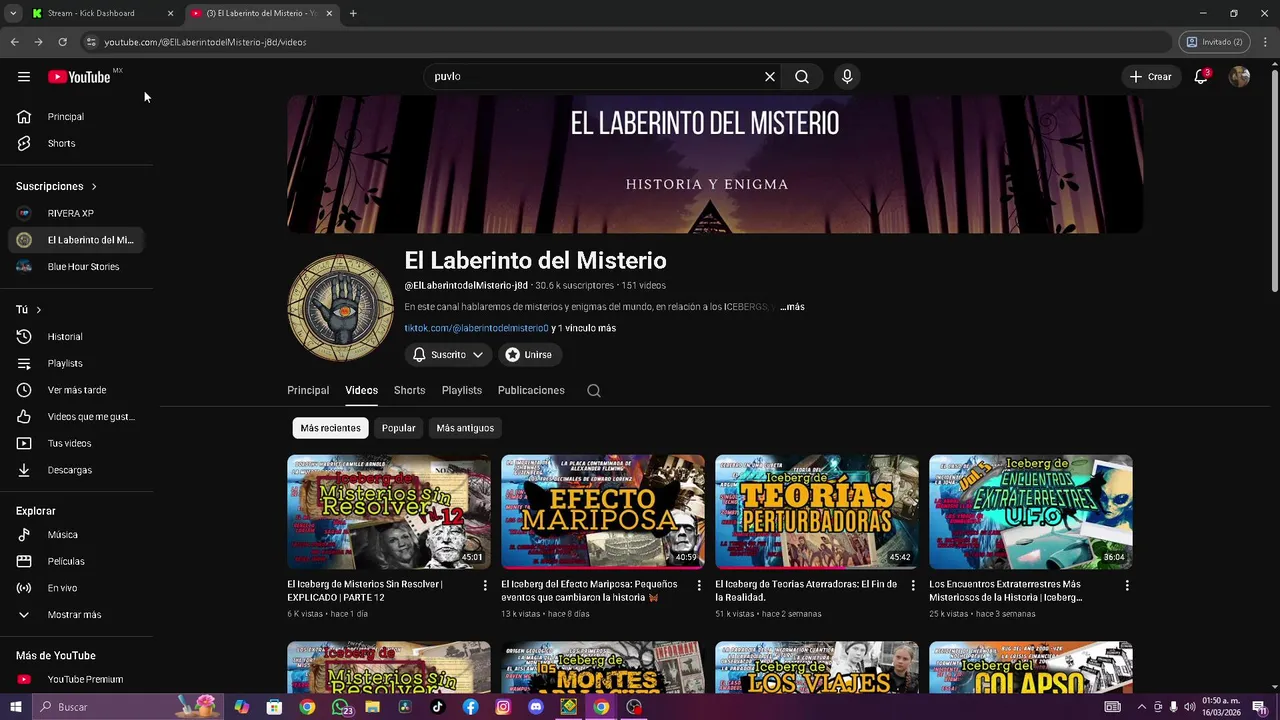This screenshot has width=1280, height=720.
Task: Click the channel avatar image
Action: coord(341,308)
